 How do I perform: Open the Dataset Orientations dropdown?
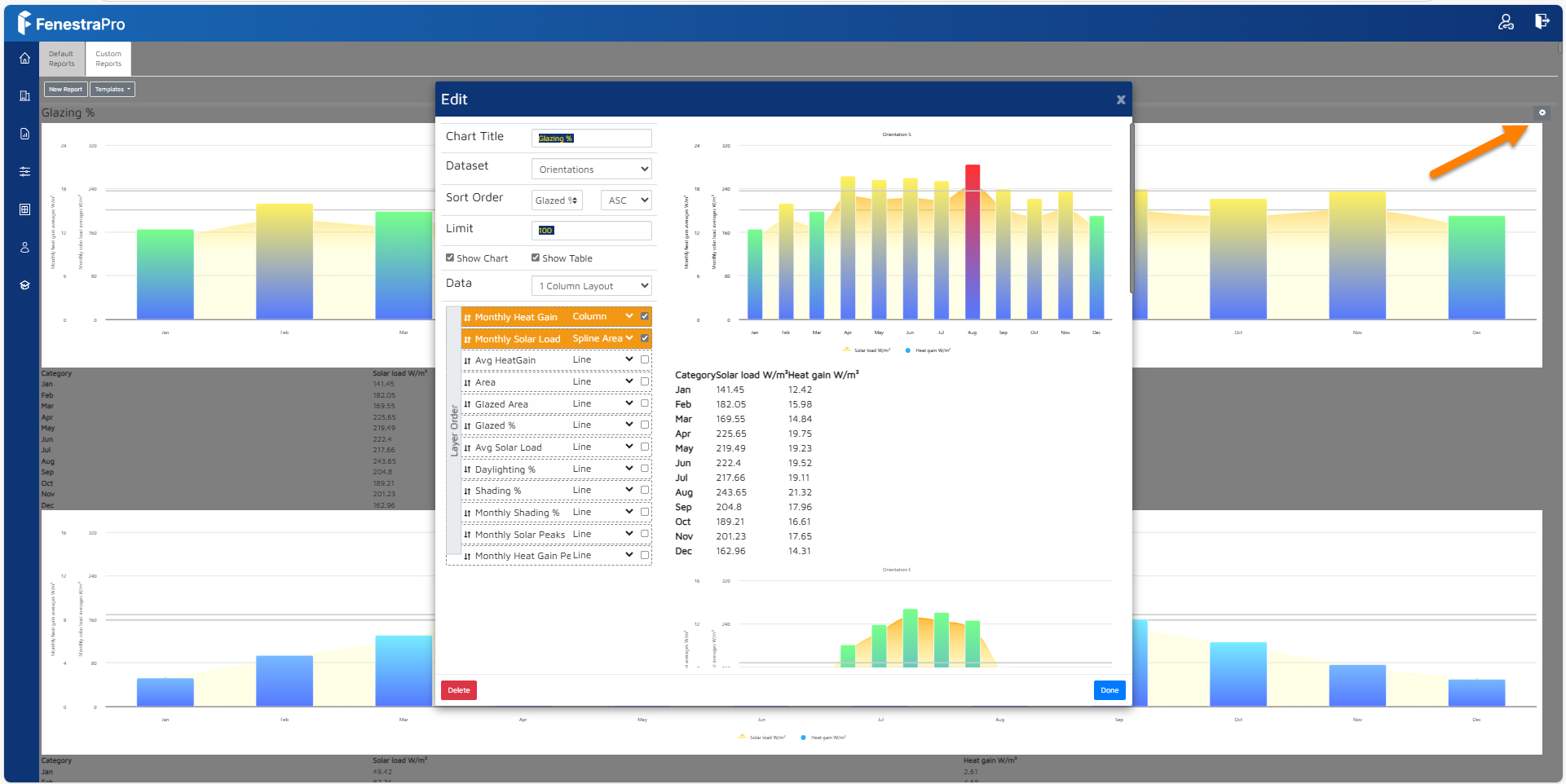[x=592, y=169]
